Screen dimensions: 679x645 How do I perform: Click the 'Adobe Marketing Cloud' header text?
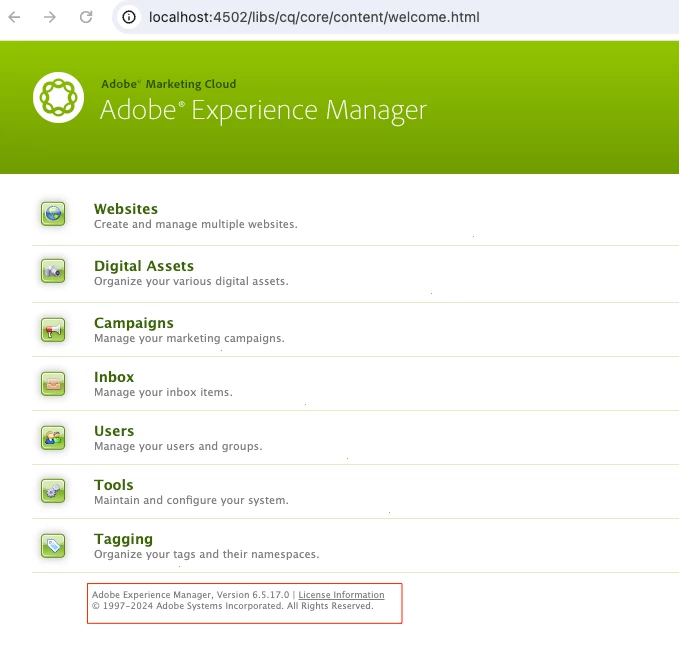click(x=168, y=84)
